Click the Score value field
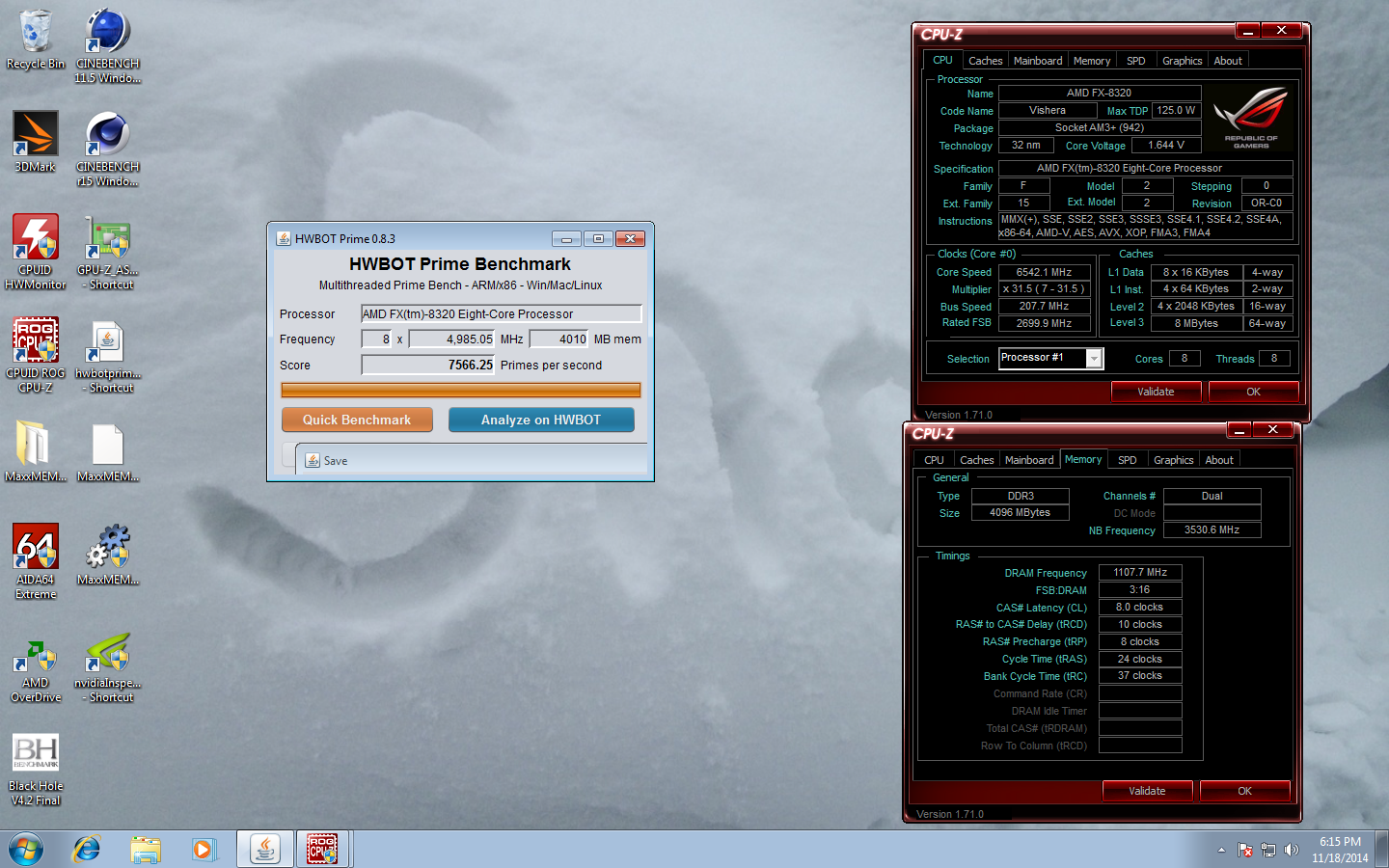Screen dimensions: 1389x868 [x=427, y=365]
